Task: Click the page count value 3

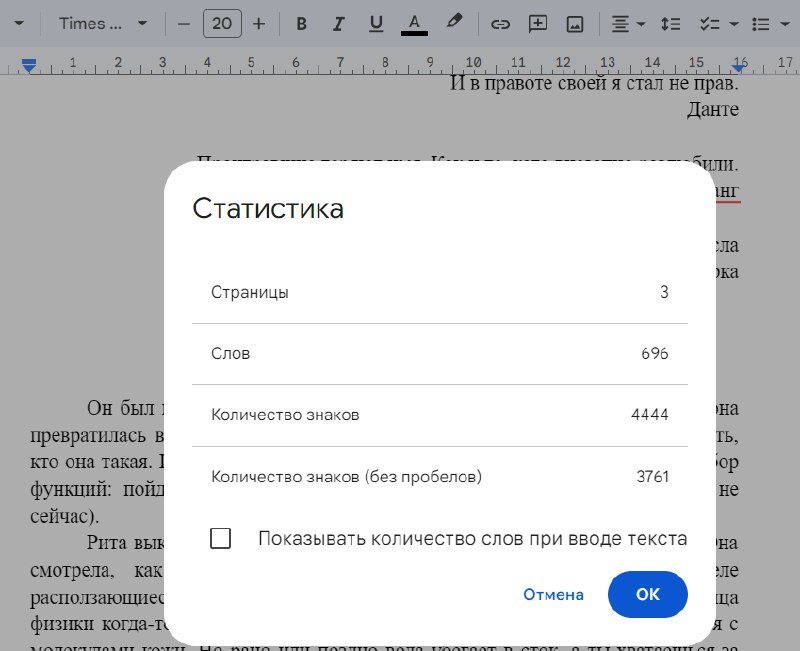Action: point(664,292)
